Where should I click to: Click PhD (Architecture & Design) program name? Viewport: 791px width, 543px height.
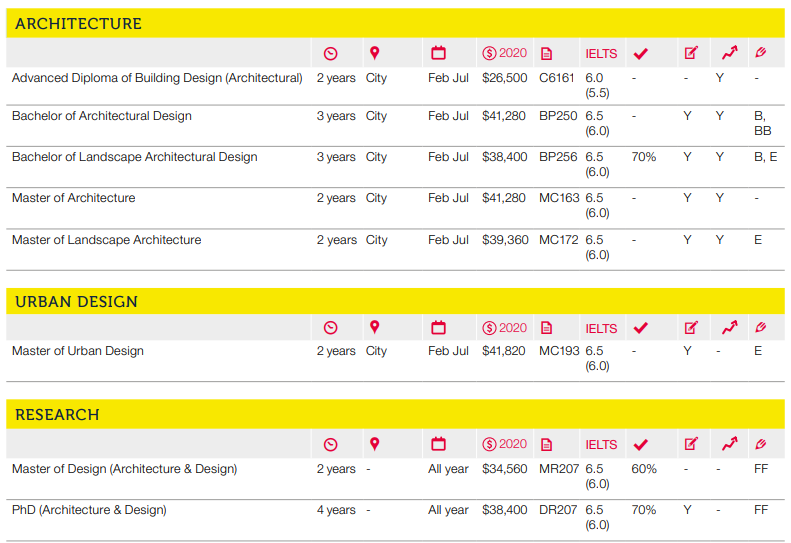click(x=89, y=510)
